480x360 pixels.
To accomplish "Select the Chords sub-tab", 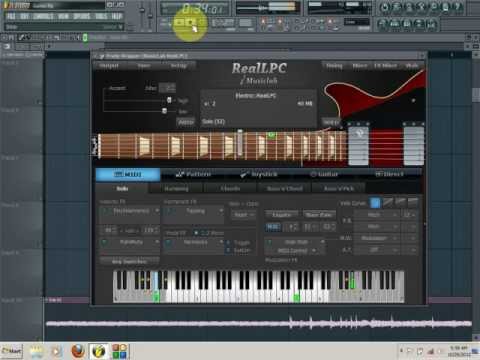I will click(x=230, y=189).
